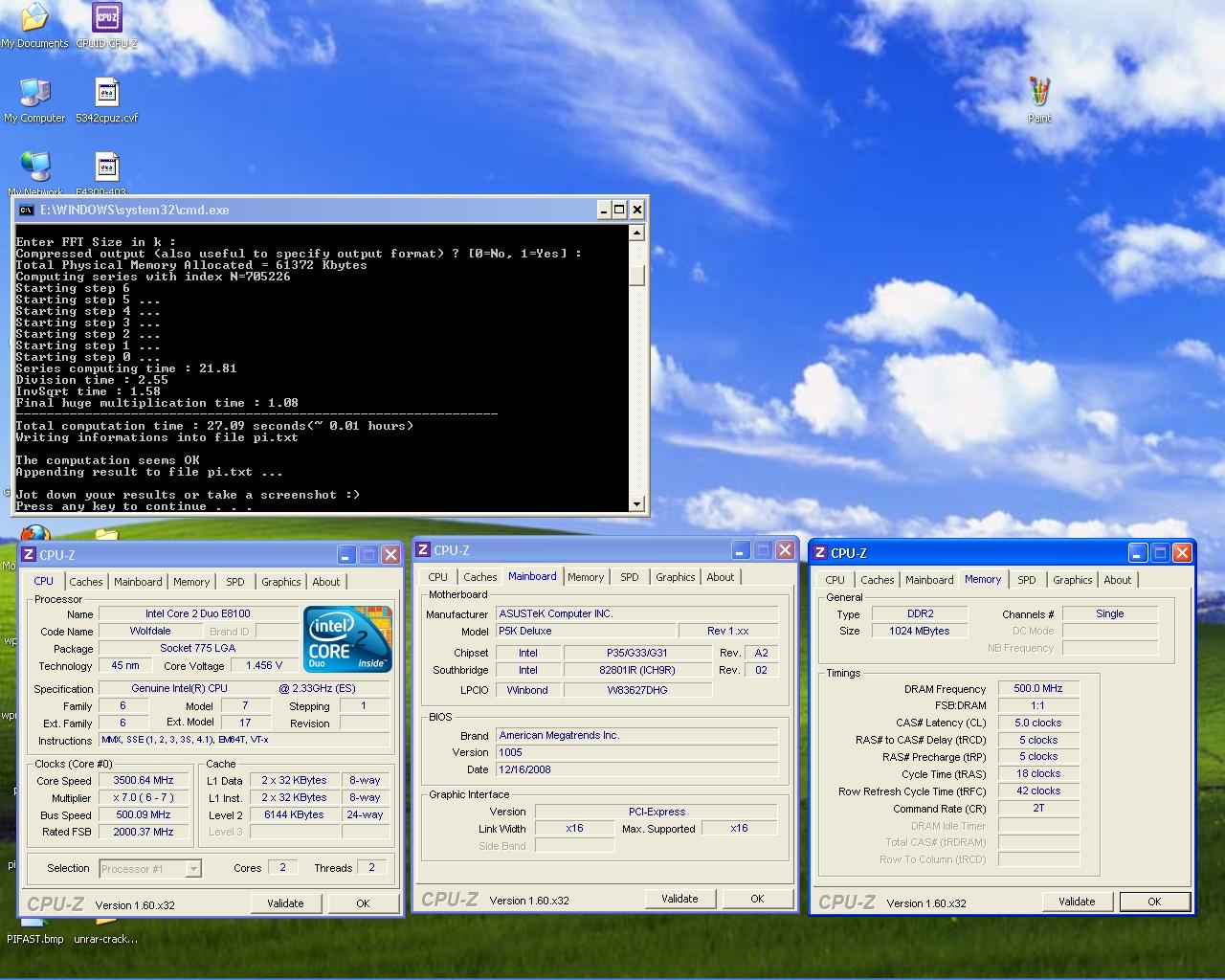Open Mainboard tab in left CPU-Z window

click(138, 582)
